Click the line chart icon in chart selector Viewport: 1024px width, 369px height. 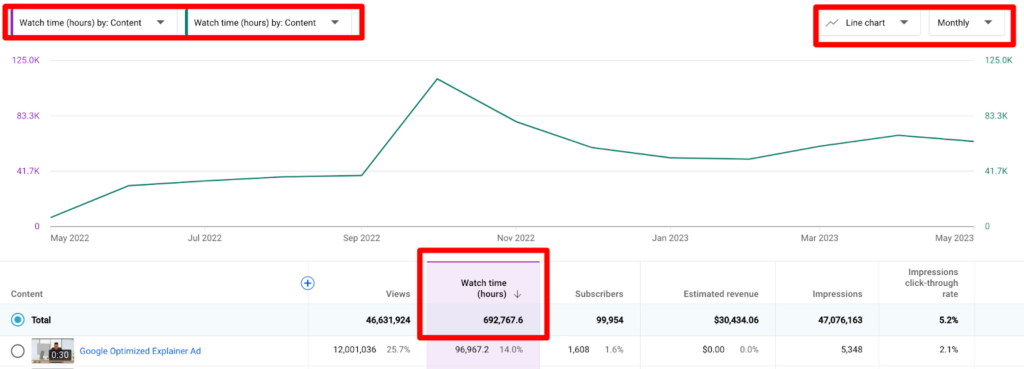click(831, 22)
